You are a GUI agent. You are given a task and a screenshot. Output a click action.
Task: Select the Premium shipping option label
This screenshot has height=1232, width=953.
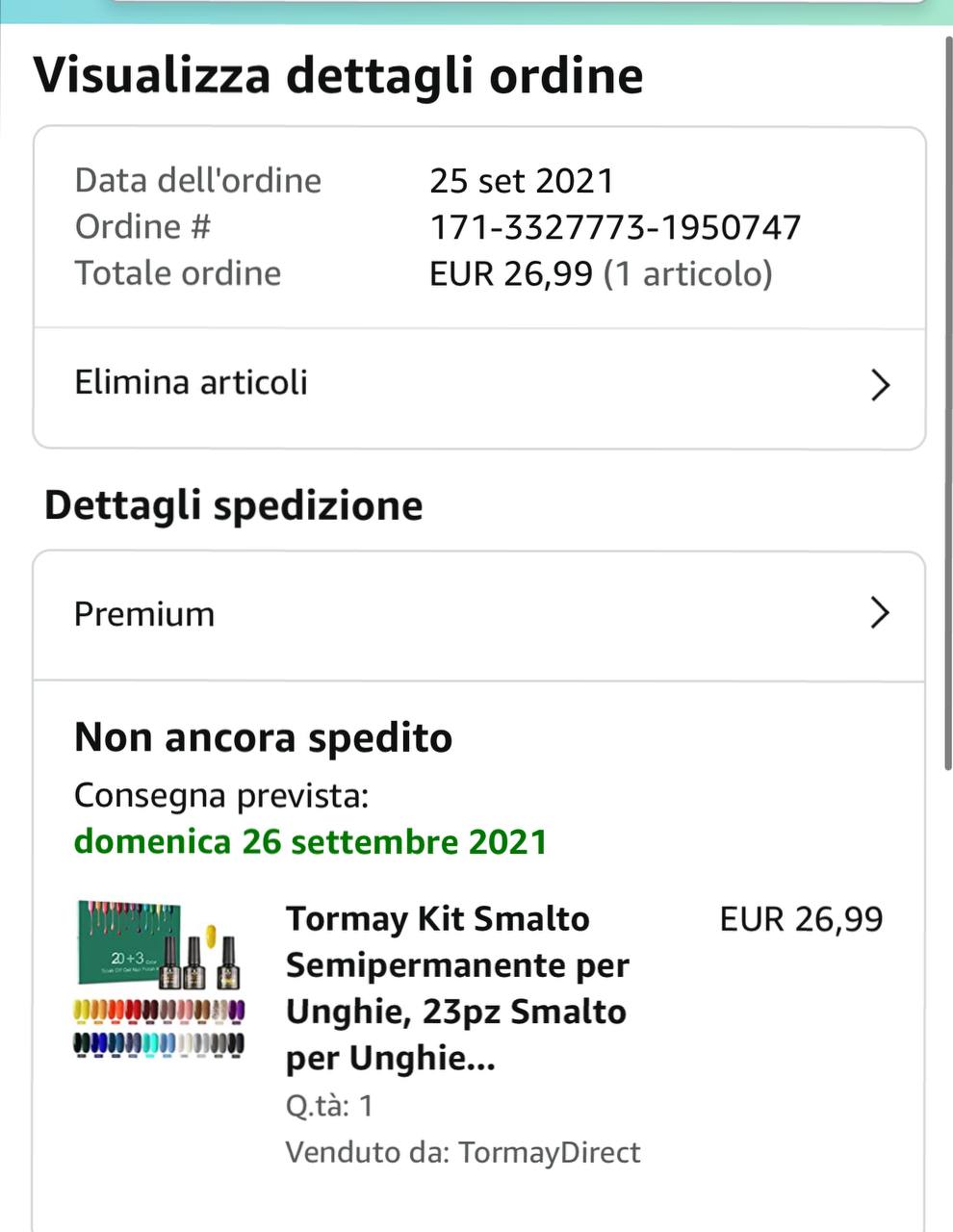point(144,614)
